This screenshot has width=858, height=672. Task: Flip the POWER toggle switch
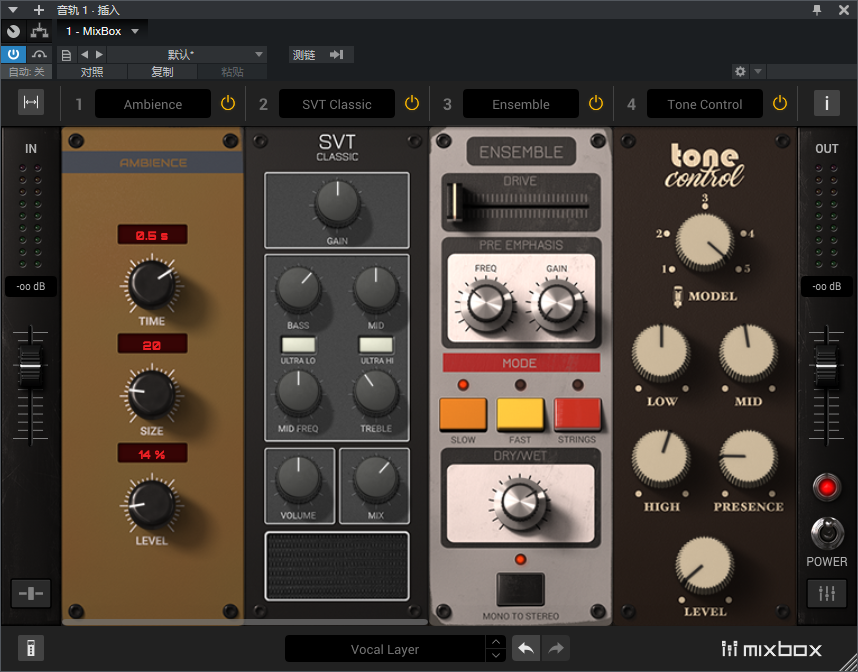(x=827, y=533)
